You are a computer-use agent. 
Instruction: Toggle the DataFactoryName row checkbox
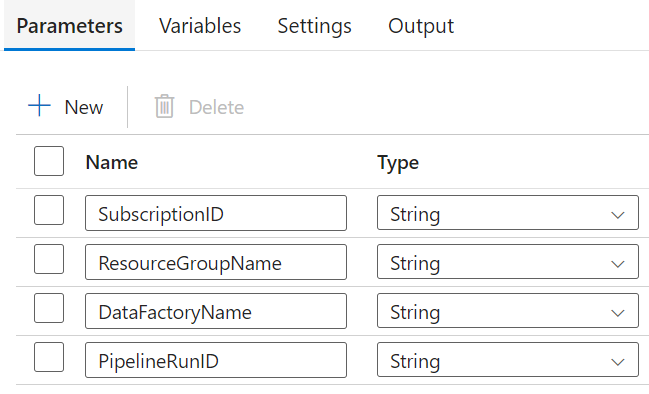49,308
